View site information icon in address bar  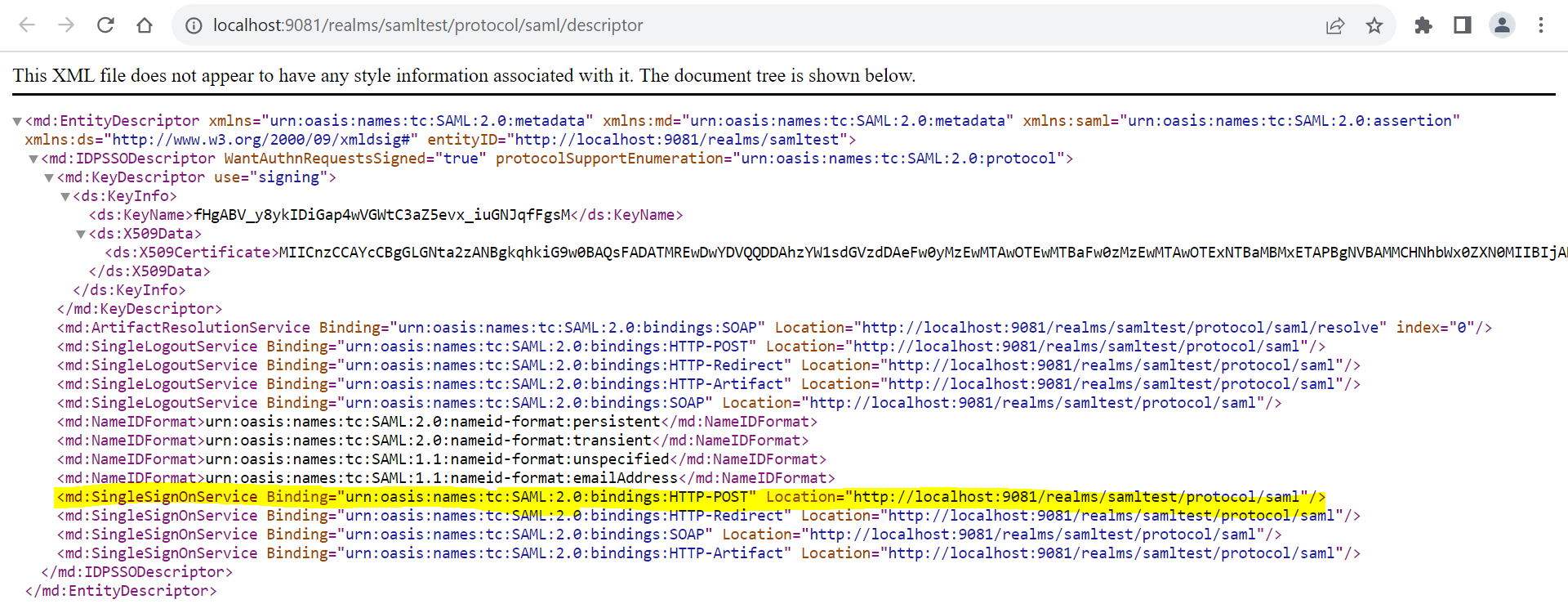pos(194,25)
